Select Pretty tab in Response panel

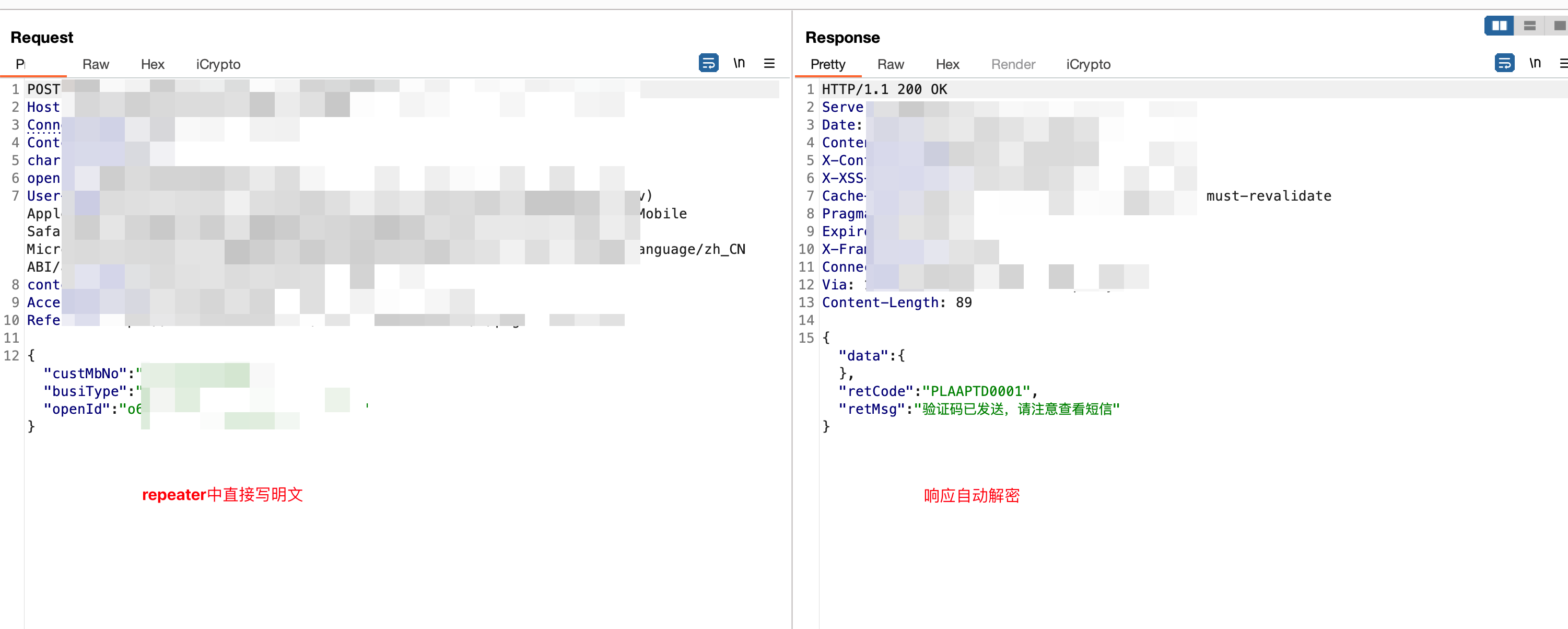coord(828,65)
